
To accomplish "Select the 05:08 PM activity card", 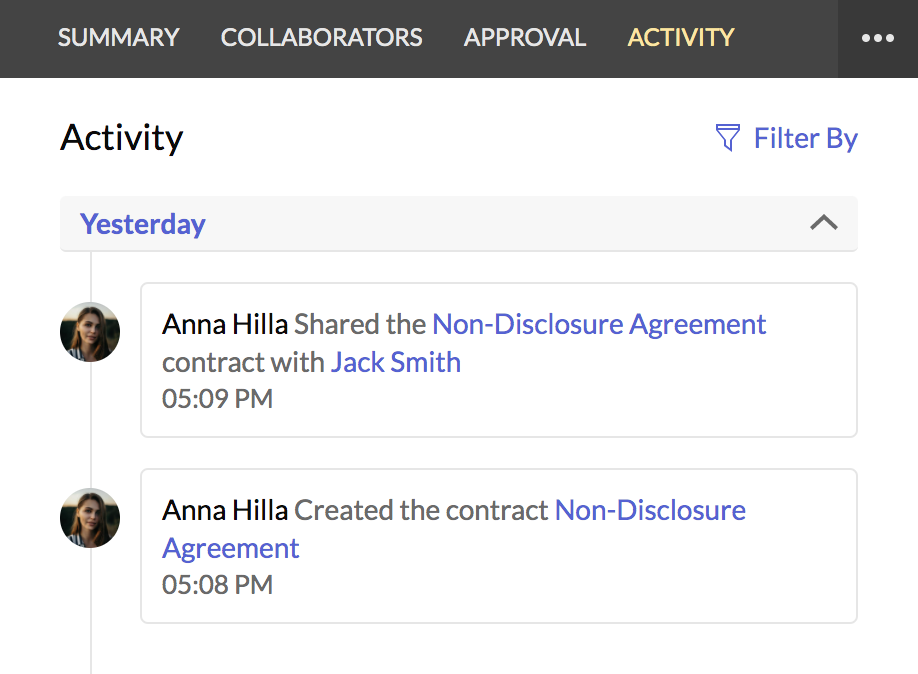I will pos(499,546).
